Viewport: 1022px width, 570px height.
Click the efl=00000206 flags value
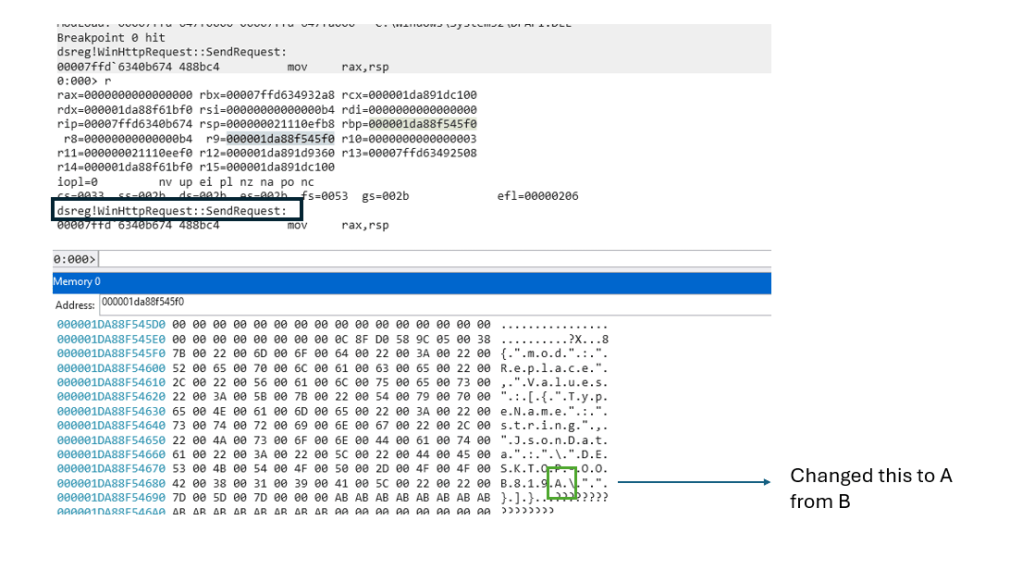[537, 197]
